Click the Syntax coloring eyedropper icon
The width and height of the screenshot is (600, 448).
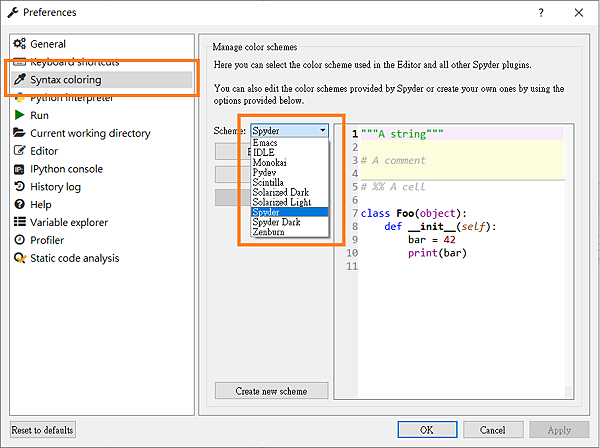(20, 80)
